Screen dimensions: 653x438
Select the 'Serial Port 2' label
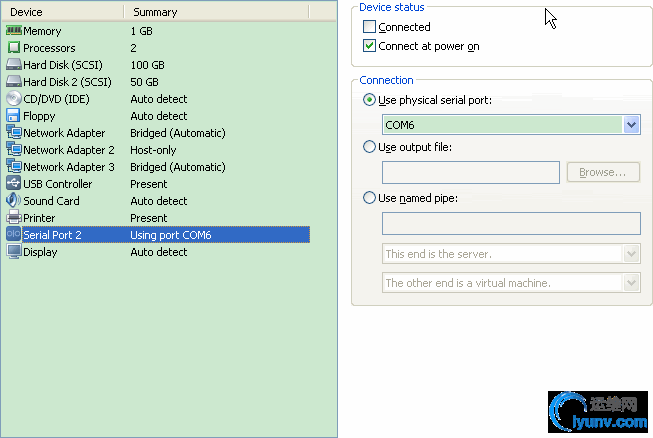tap(52, 235)
